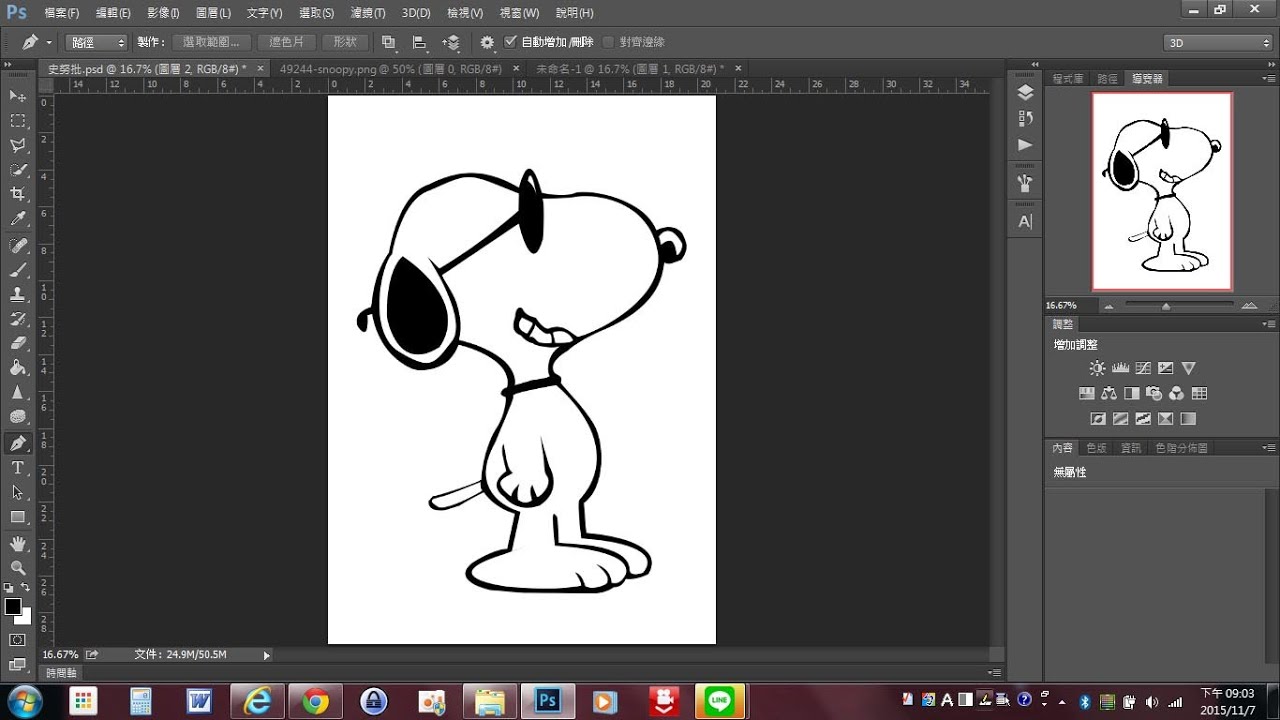The width and height of the screenshot is (1280, 720).
Task: Select the Path Selection arrow tool
Action: pyautogui.click(x=18, y=492)
